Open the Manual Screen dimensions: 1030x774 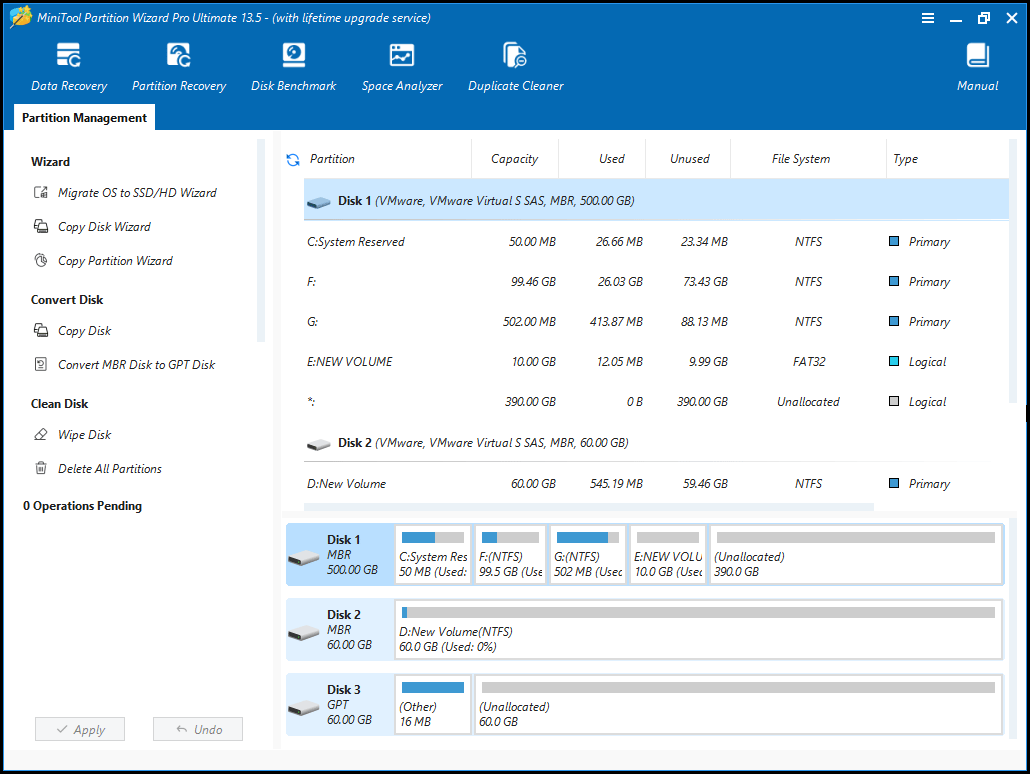click(977, 65)
